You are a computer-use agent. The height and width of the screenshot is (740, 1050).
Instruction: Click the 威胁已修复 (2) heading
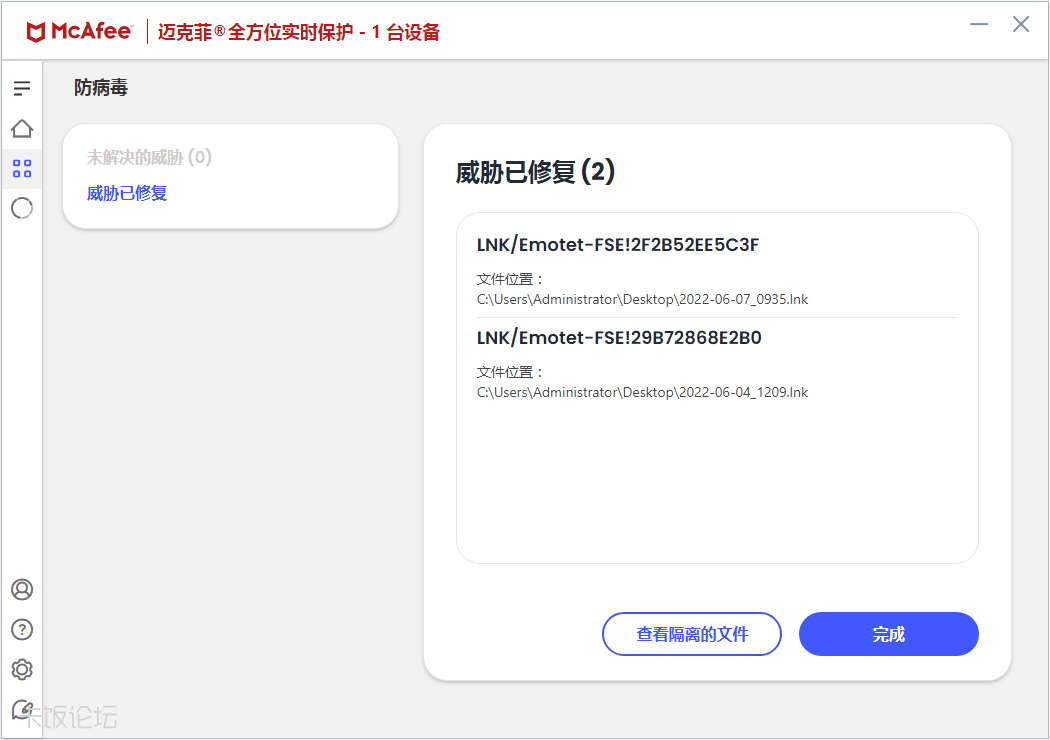[535, 172]
